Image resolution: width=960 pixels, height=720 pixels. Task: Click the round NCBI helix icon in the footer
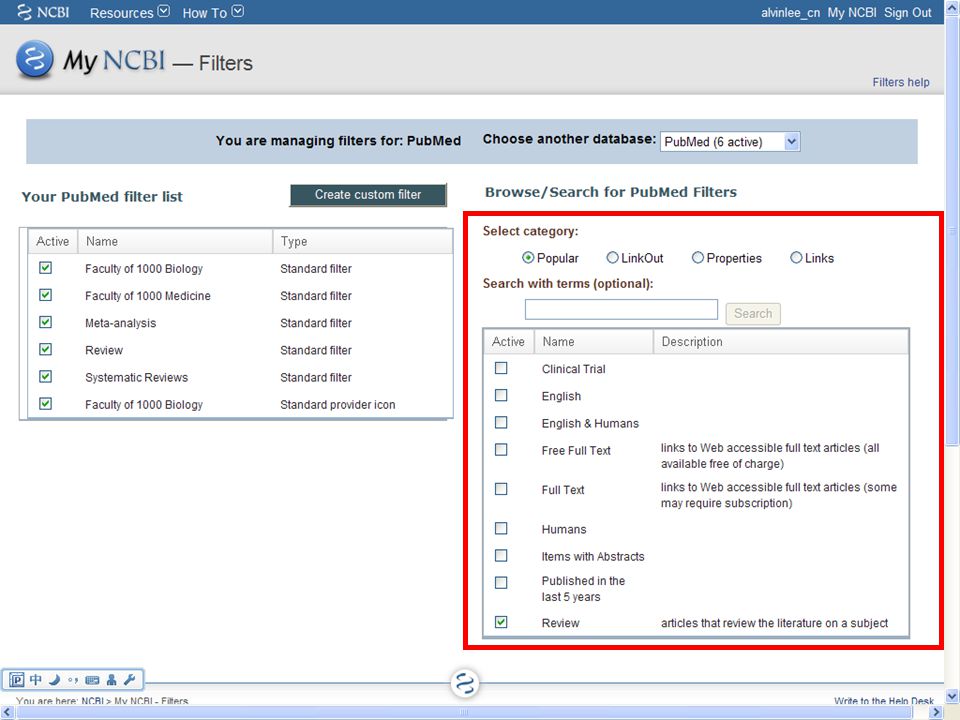(465, 683)
